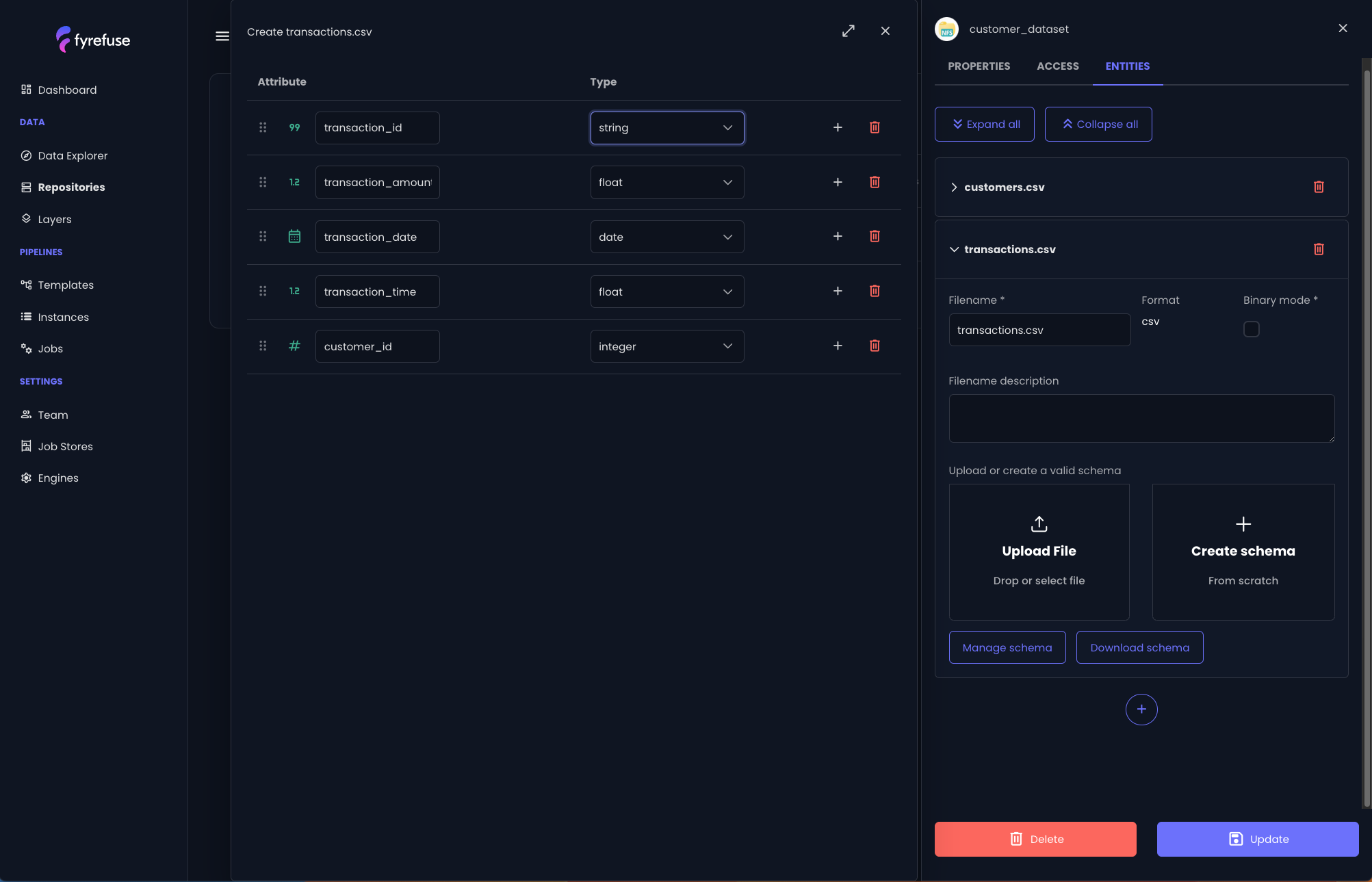Close the customer_dataset side panel

click(x=1343, y=28)
